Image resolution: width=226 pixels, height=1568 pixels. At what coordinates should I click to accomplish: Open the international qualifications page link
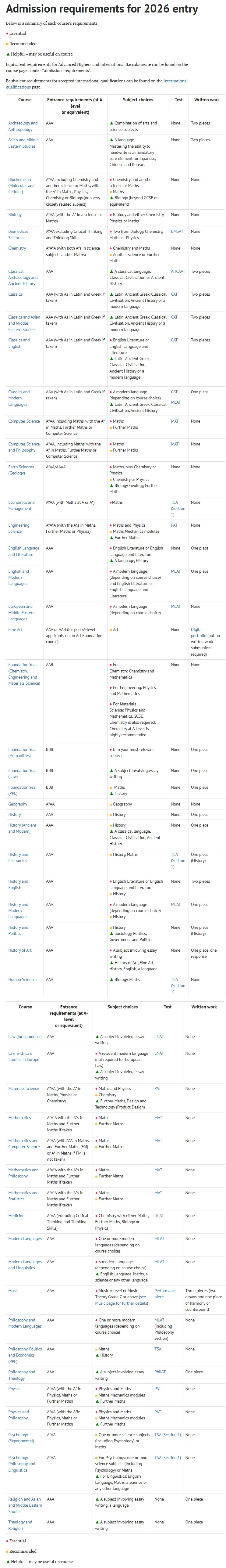click(97, 83)
